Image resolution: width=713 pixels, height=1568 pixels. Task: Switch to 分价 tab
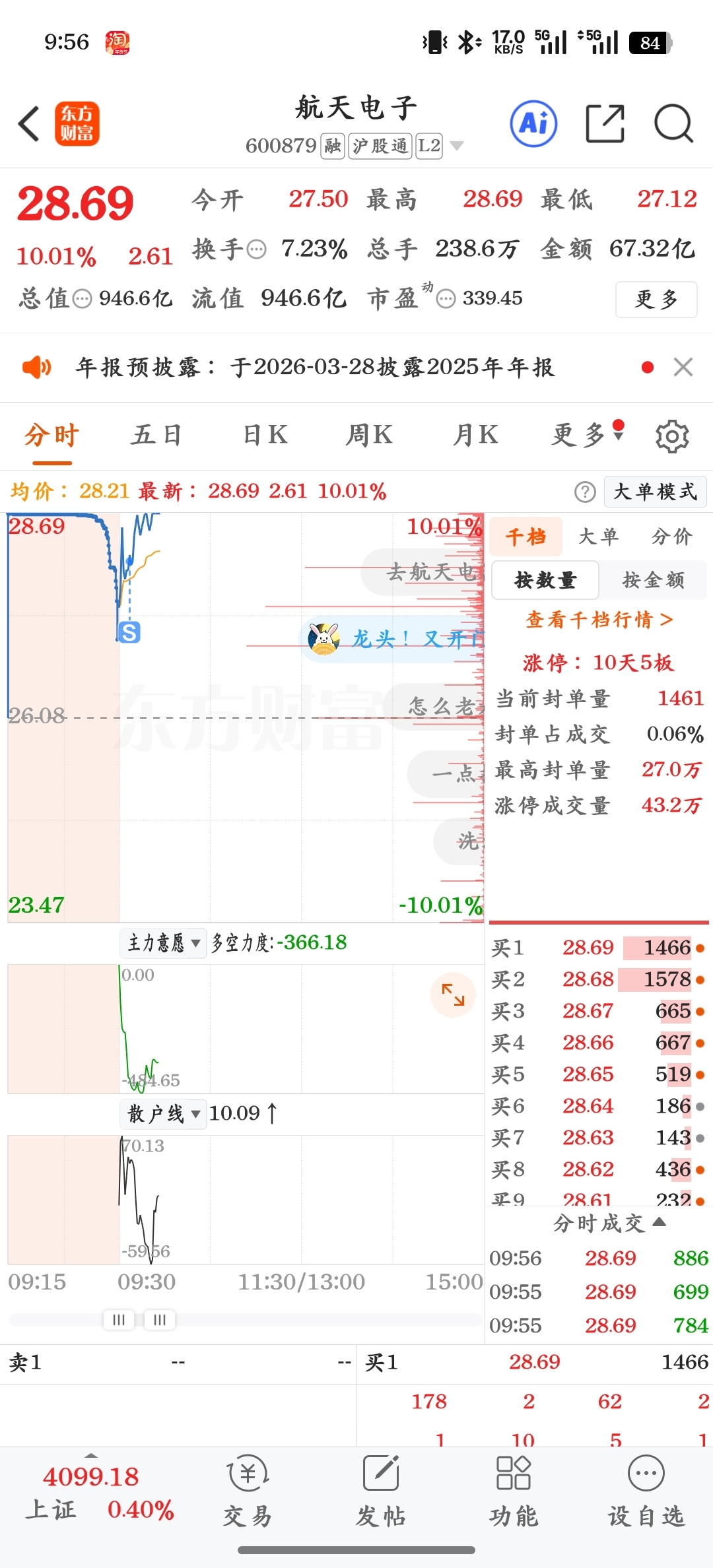(672, 537)
